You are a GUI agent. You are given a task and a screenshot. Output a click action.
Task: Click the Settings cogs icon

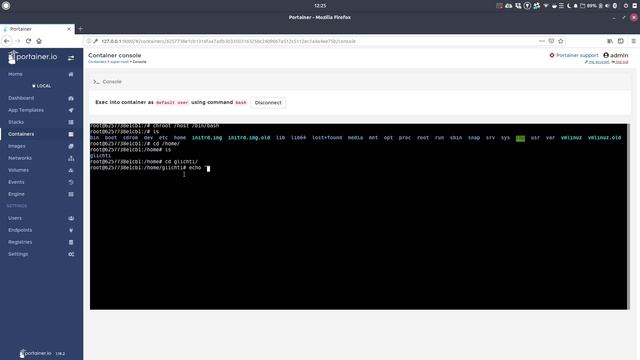coord(71,254)
